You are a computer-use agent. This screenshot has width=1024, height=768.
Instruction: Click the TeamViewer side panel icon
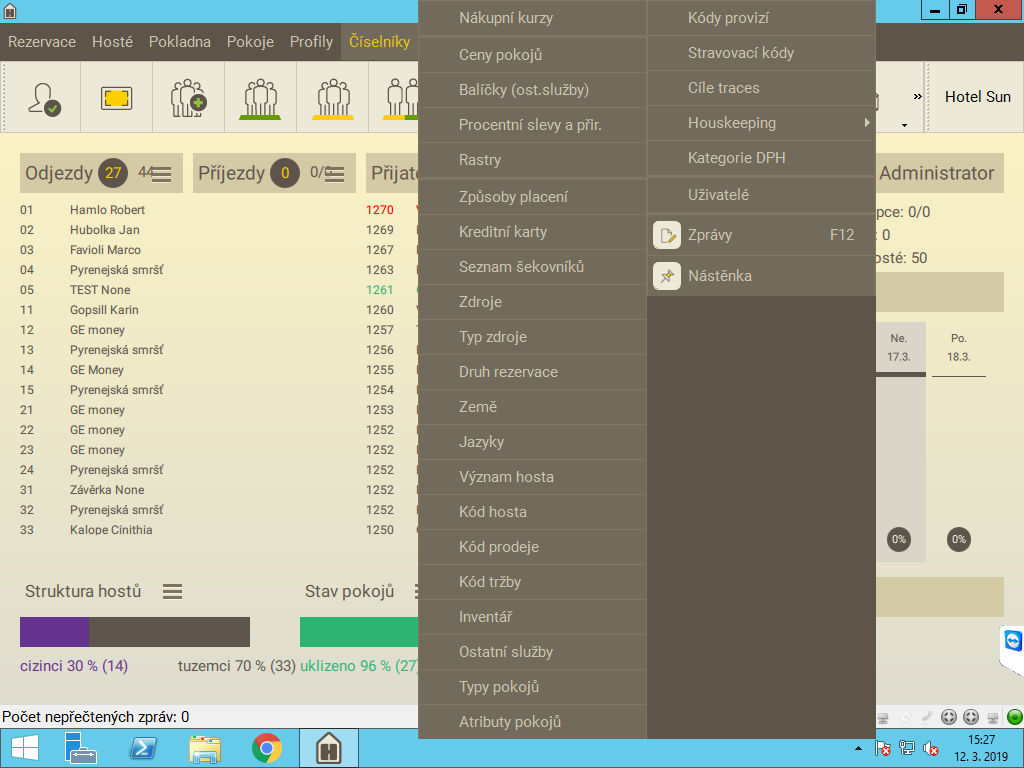point(1013,642)
